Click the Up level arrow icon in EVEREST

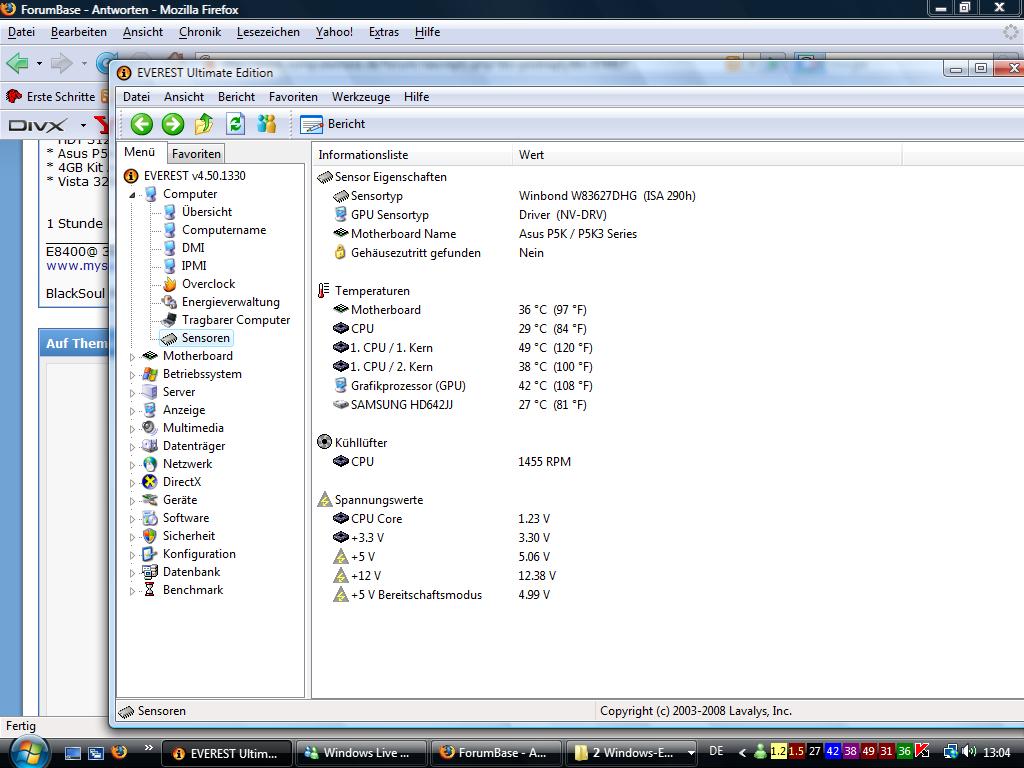204,123
